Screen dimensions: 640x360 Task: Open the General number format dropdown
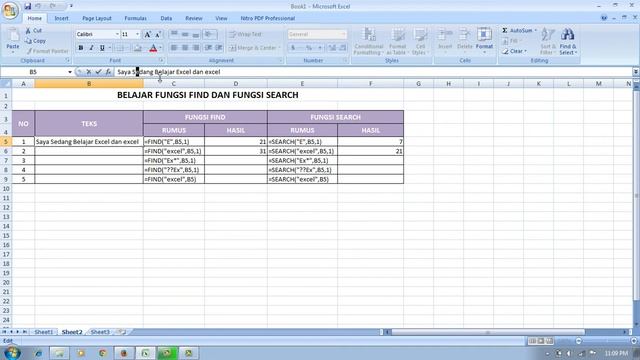tap(343, 34)
